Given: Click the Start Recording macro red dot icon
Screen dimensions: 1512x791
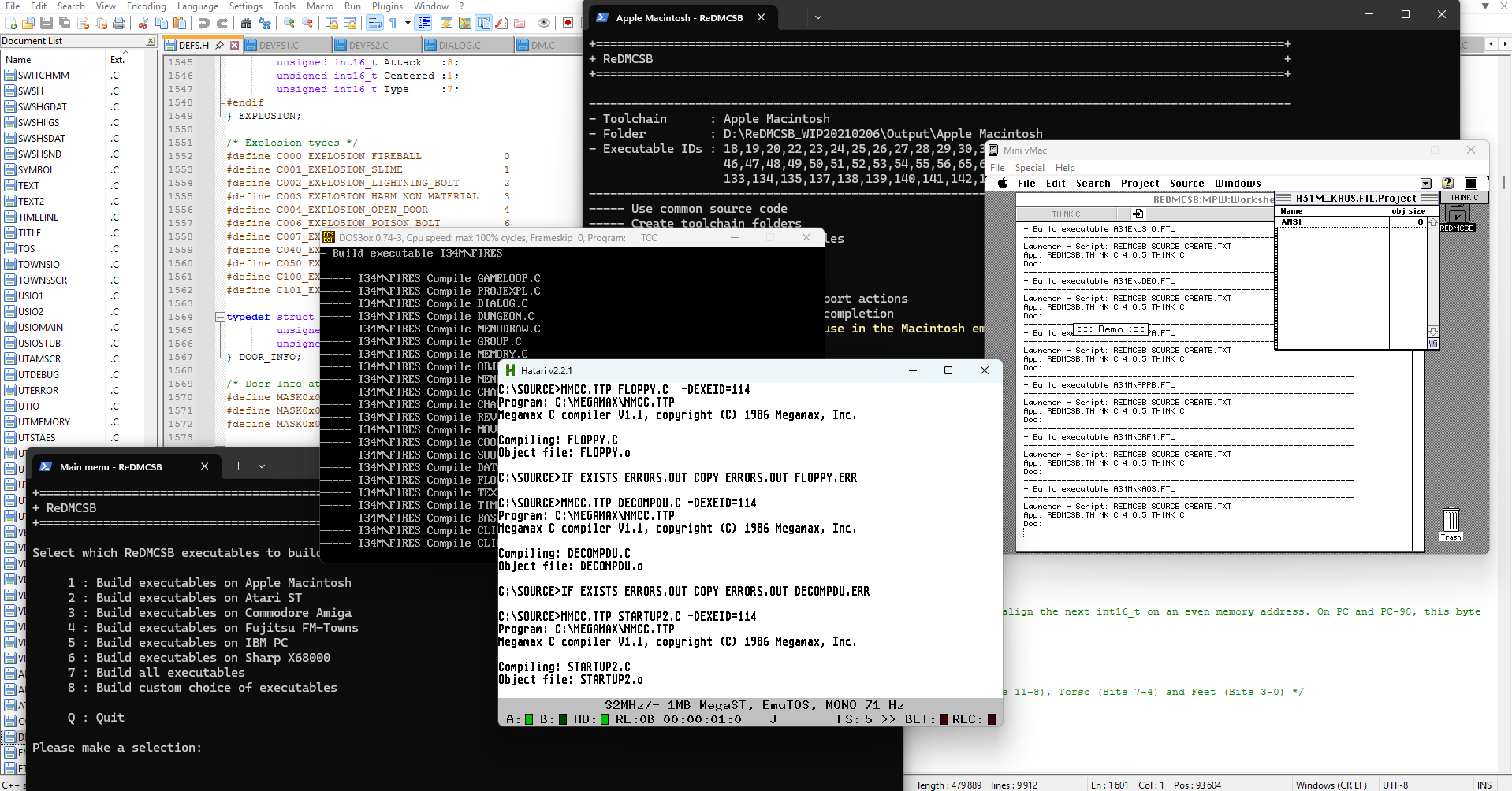Looking at the screenshot, I should (568, 23).
